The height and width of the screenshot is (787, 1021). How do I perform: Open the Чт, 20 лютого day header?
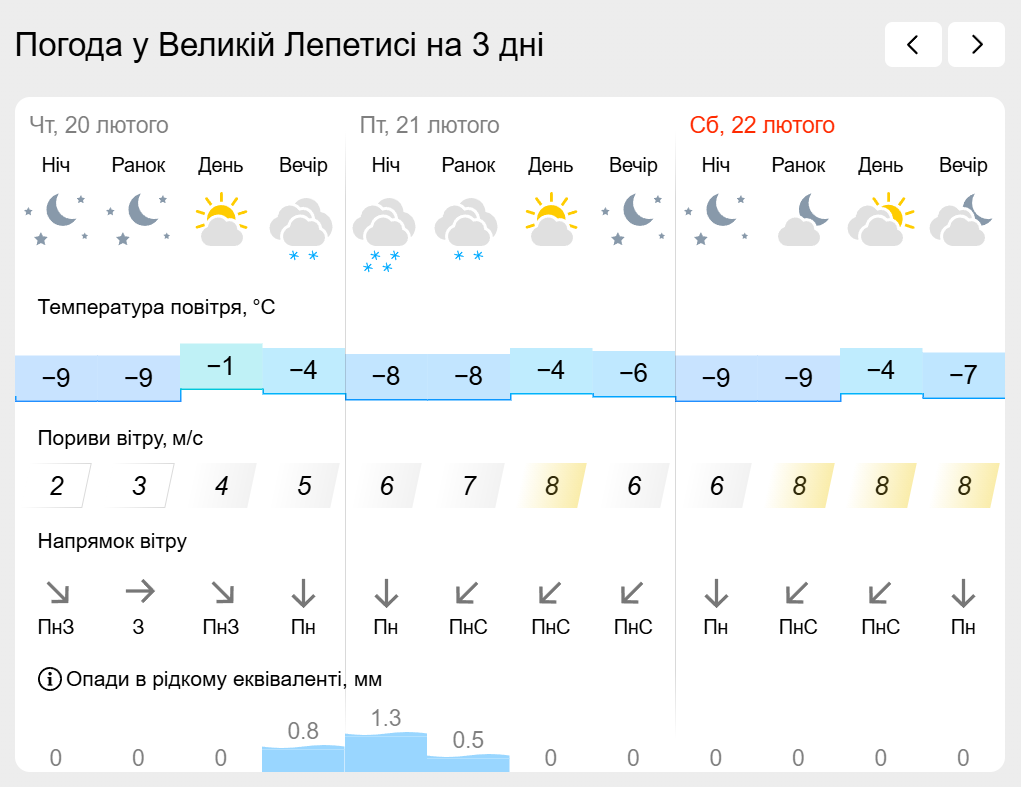click(99, 125)
